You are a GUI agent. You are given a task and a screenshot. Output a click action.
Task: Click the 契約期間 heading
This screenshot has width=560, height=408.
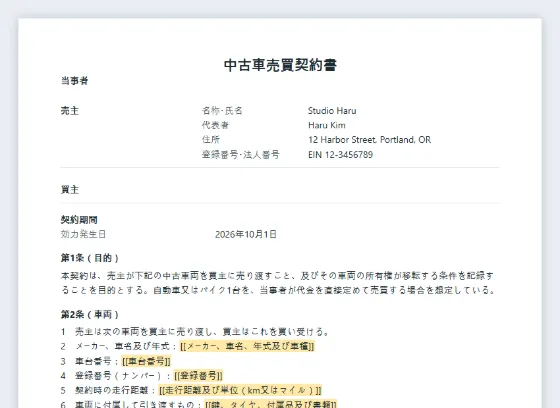click(x=79, y=220)
